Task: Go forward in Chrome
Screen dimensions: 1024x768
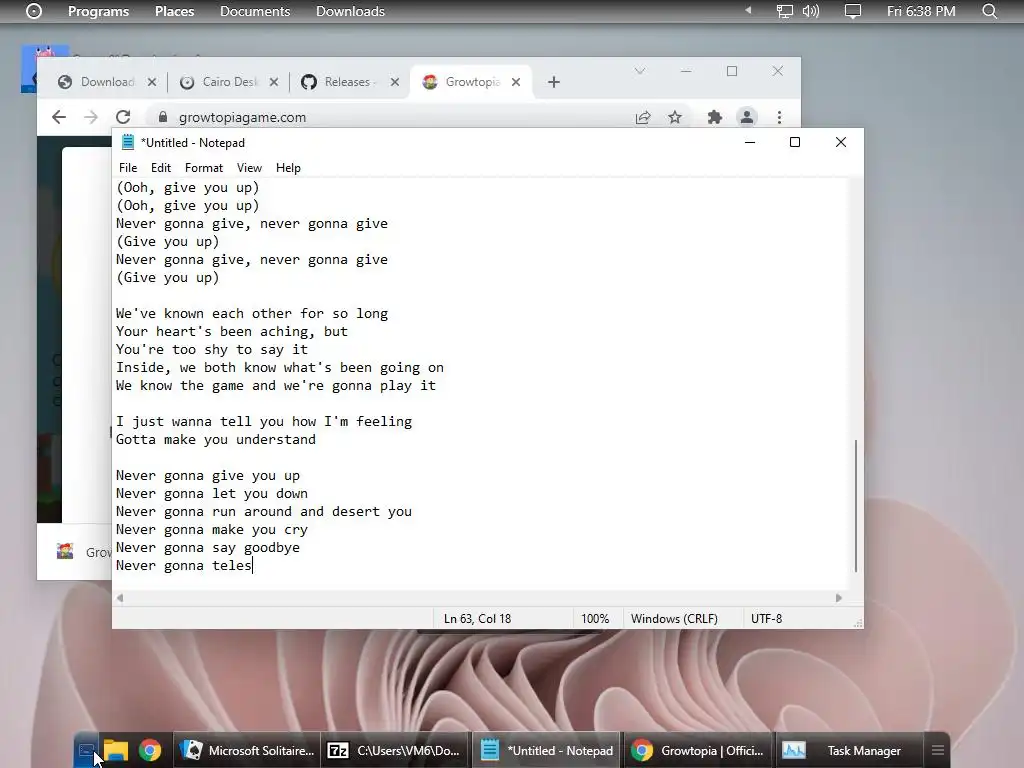Action: [x=91, y=117]
